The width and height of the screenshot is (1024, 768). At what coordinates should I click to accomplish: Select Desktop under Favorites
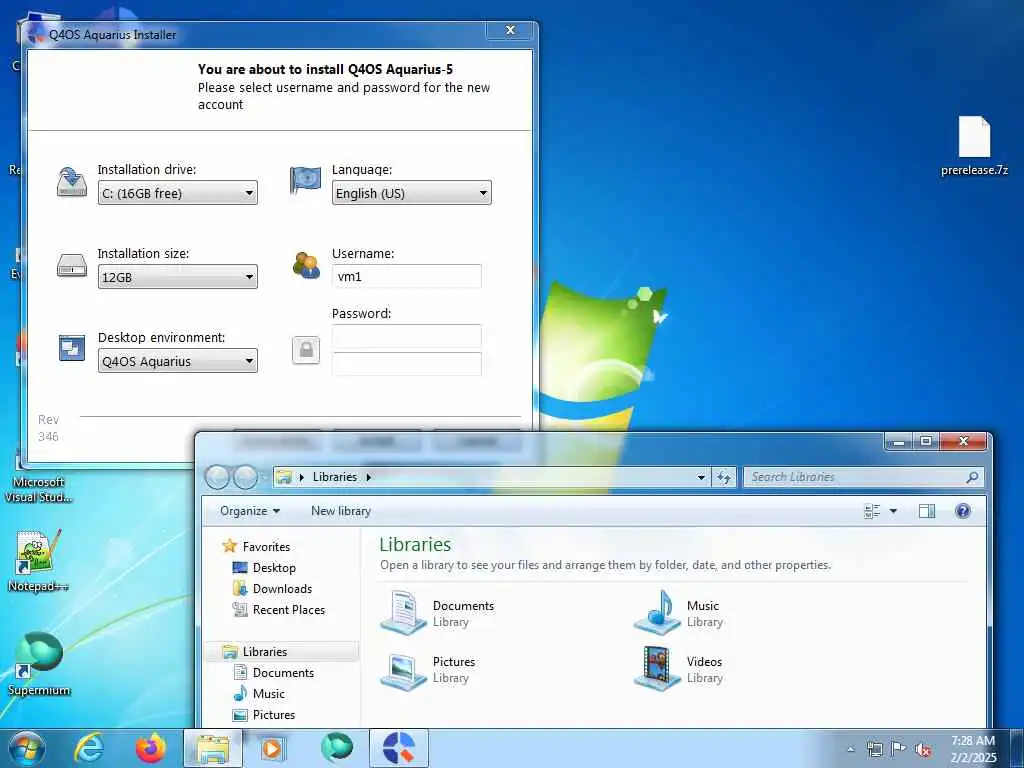click(274, 568)
